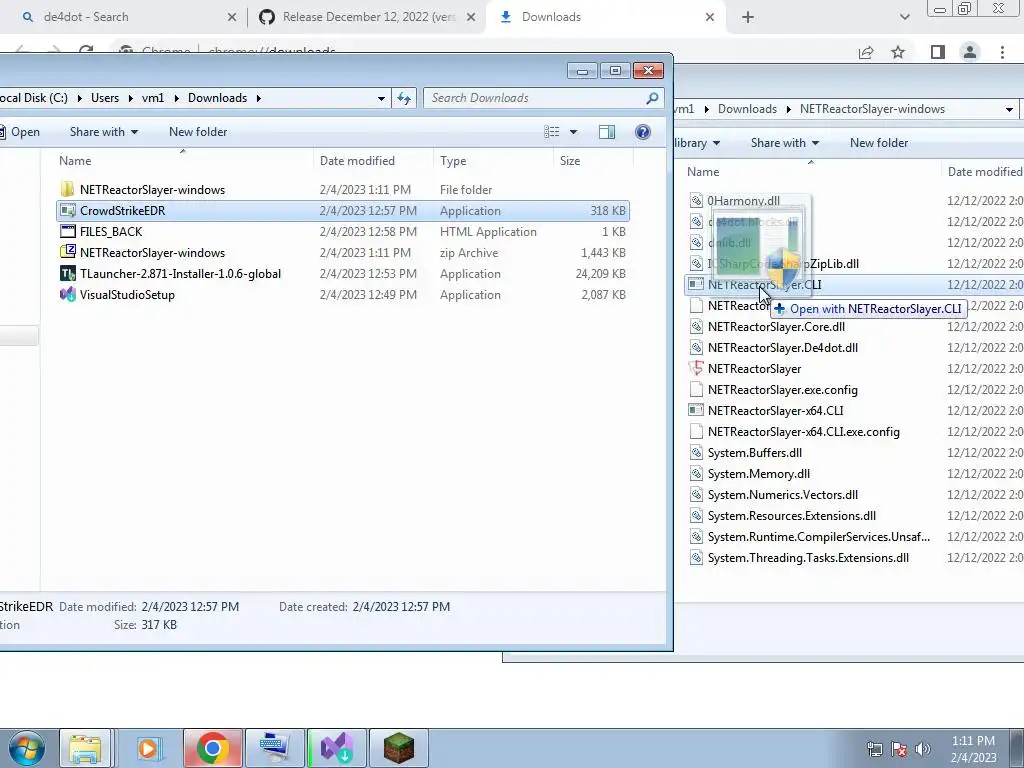Open the NETReactorSlayer-windows folder icon in Downloads
The width and height of the screenshot is (1024, 768).
pos(67,189)
